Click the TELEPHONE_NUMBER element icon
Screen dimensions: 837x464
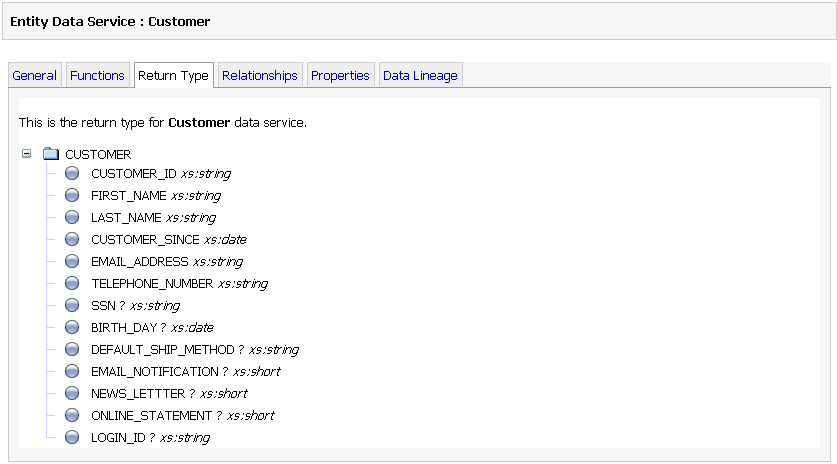point(72,282)
